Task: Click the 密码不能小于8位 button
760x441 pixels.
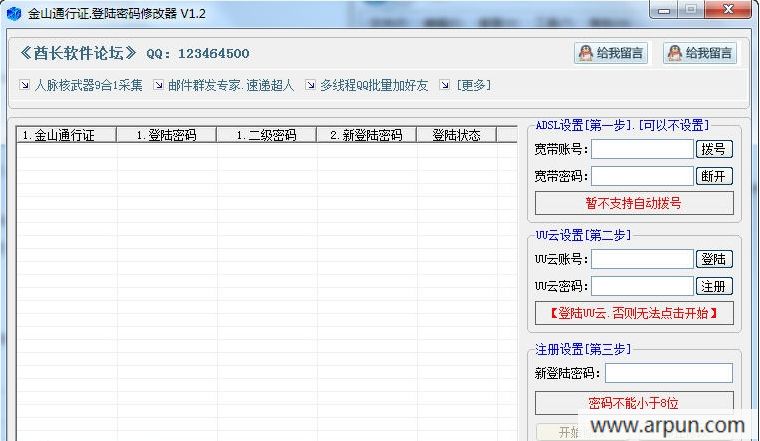Action: coord(634,403)
